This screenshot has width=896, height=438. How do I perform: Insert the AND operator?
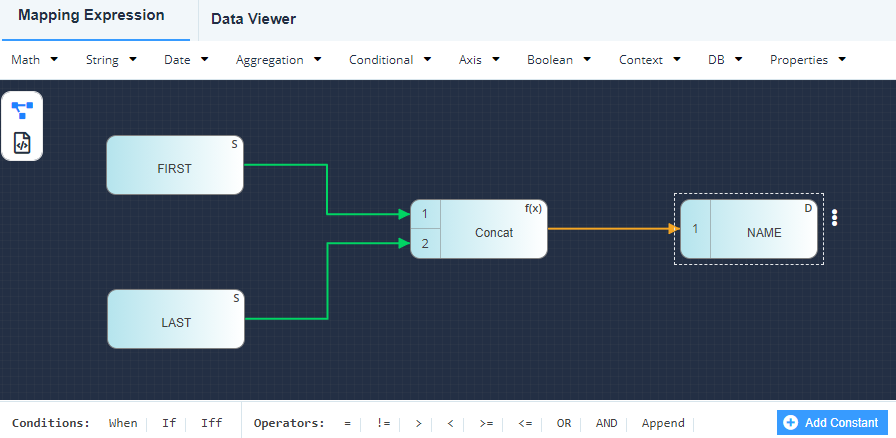pyautogui.click(x=606, y=423)
